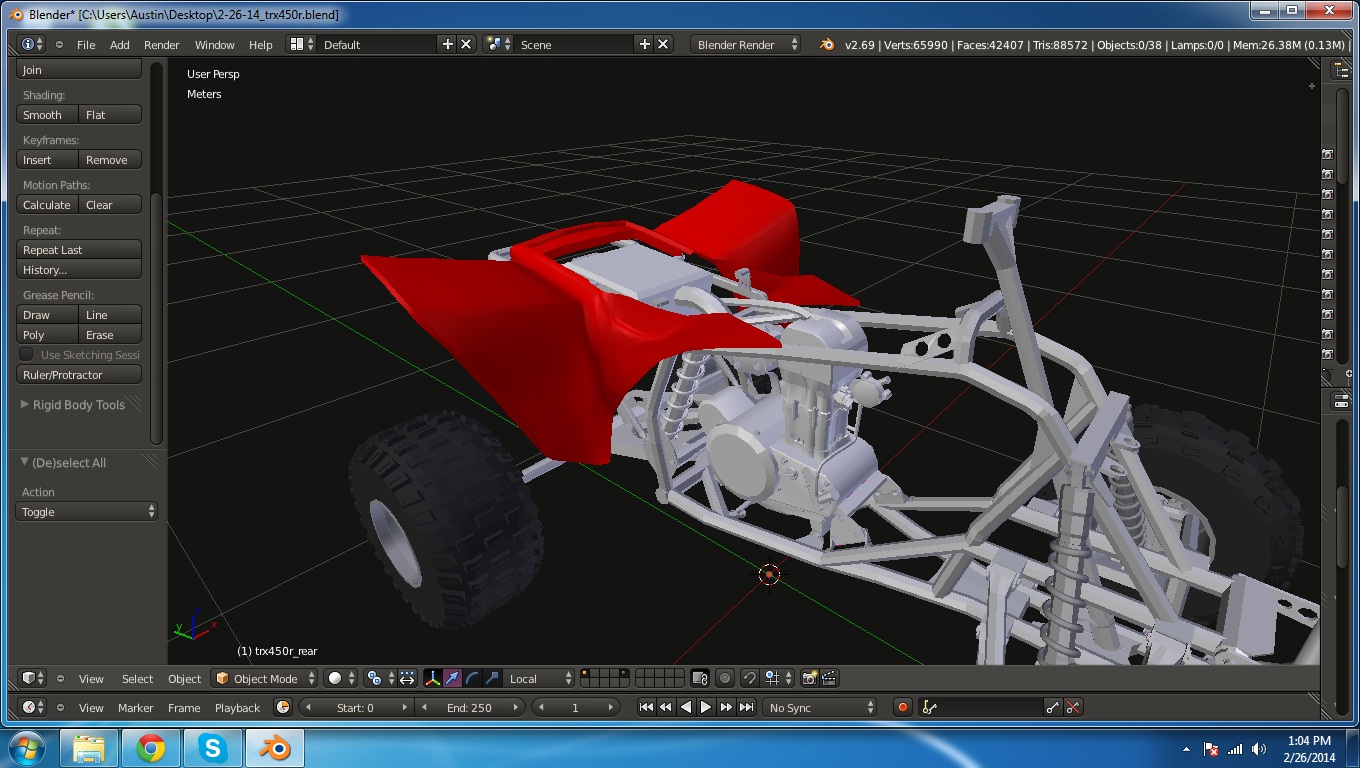
Task: Open the Add menu
Action: pos(120,45)
